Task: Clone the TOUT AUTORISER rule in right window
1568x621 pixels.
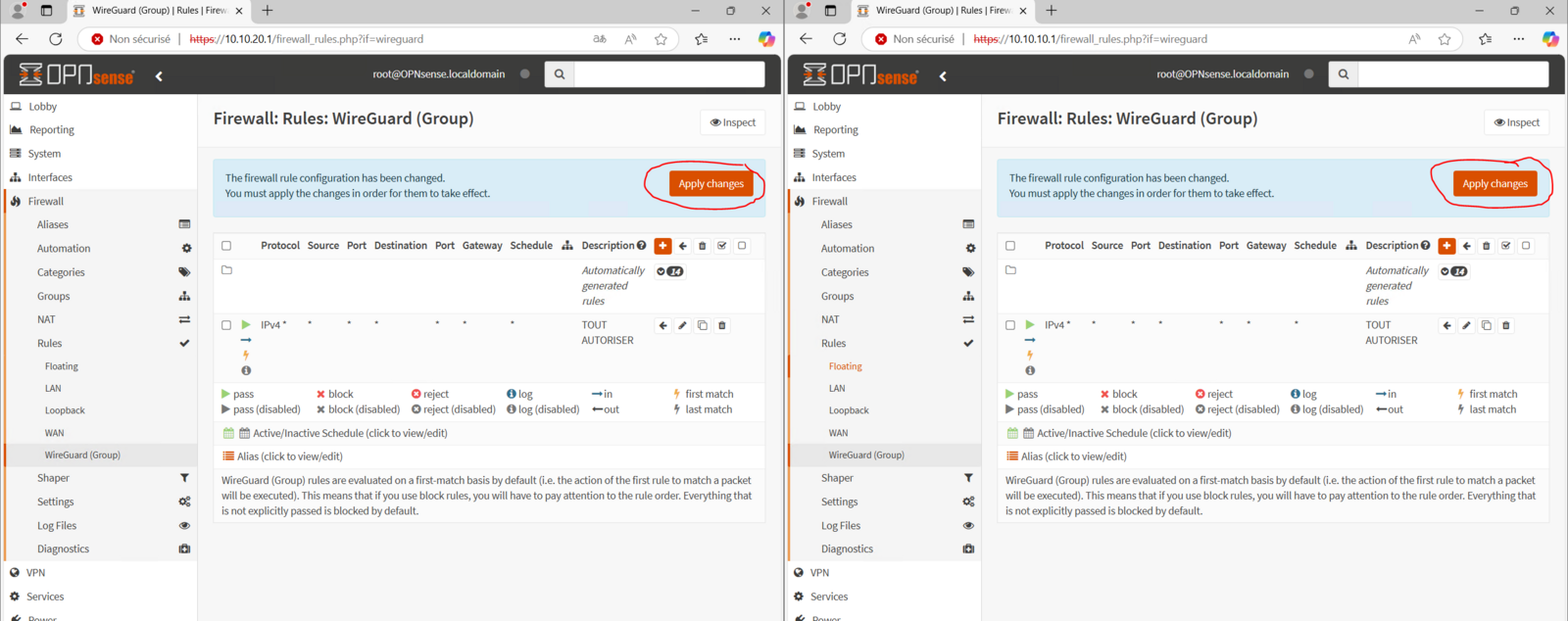Action: click(1486, 325)
